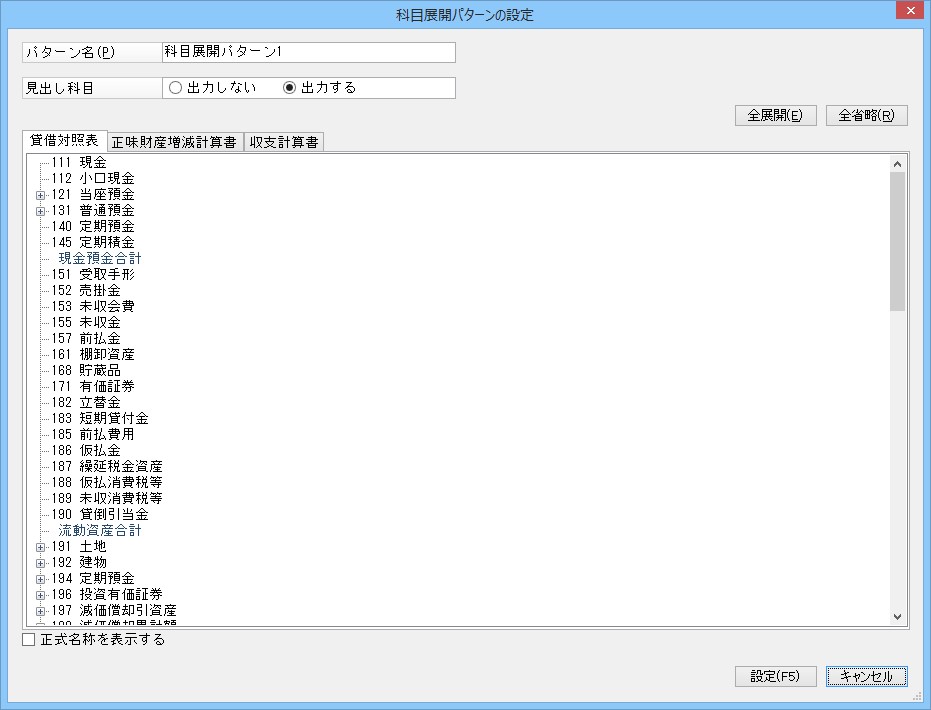This screenshot has height=710, width=931.
Task: Open the 貸借対照表 tab
Action: (63, 141)
